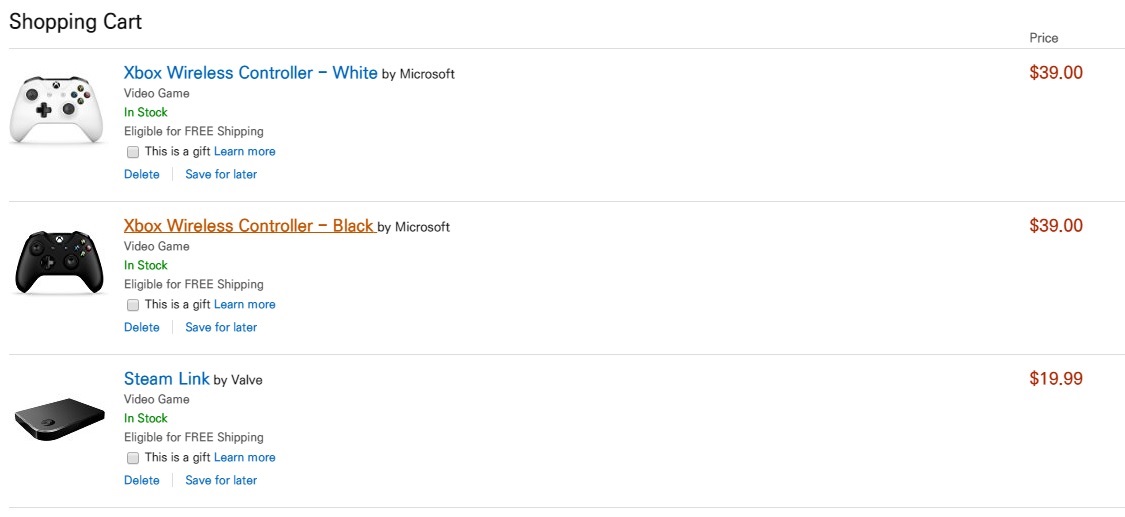Mark black Xbox controller as a gift

click(x=133, y=305)
